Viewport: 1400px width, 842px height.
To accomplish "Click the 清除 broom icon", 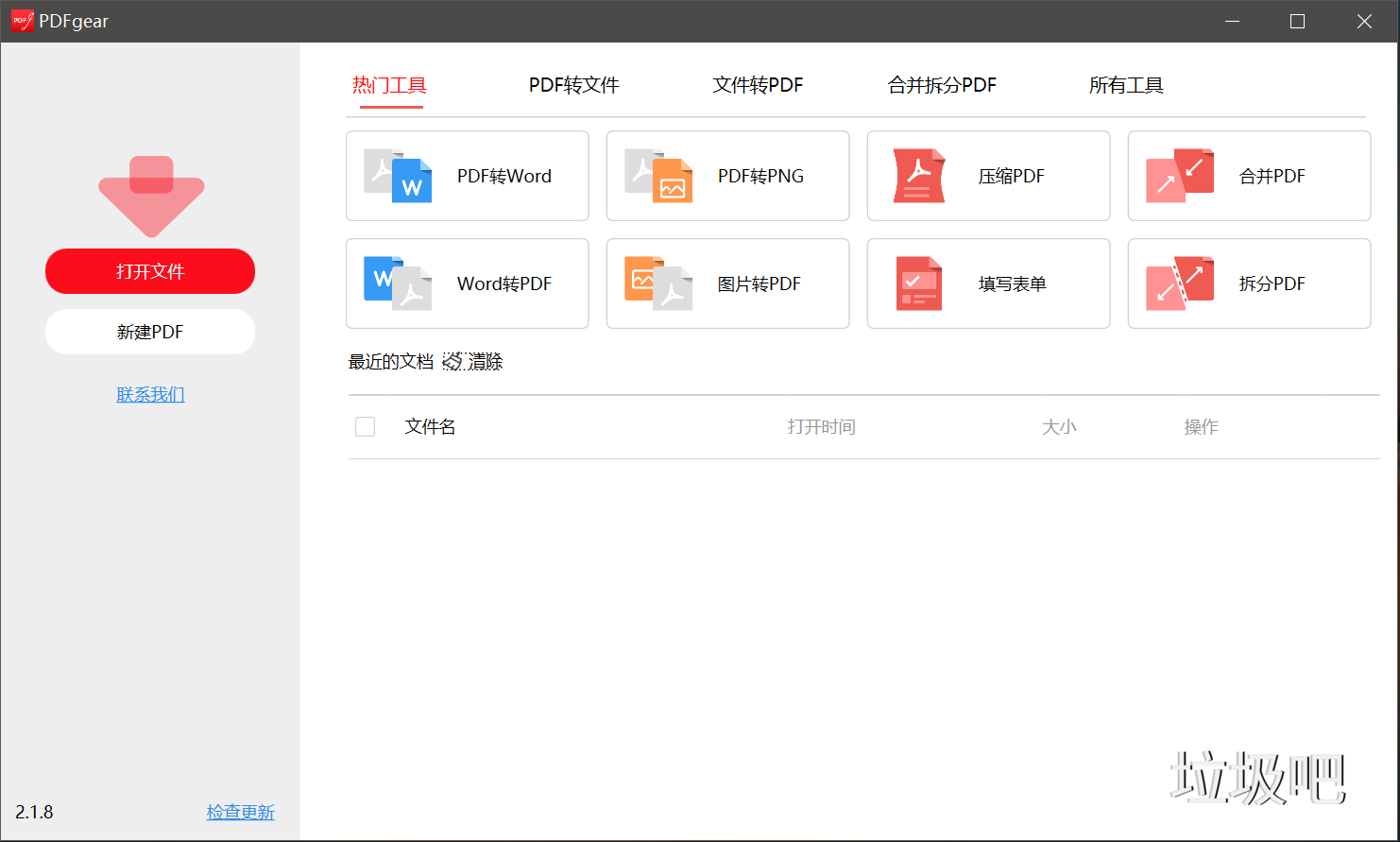I will pos(452,362).
